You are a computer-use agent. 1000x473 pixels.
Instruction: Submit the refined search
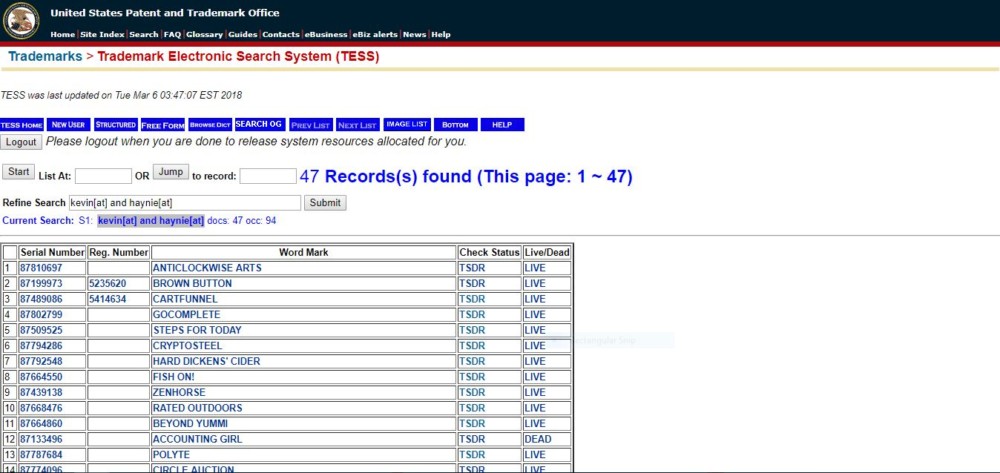pyautogui.click(x=325, y=203)
